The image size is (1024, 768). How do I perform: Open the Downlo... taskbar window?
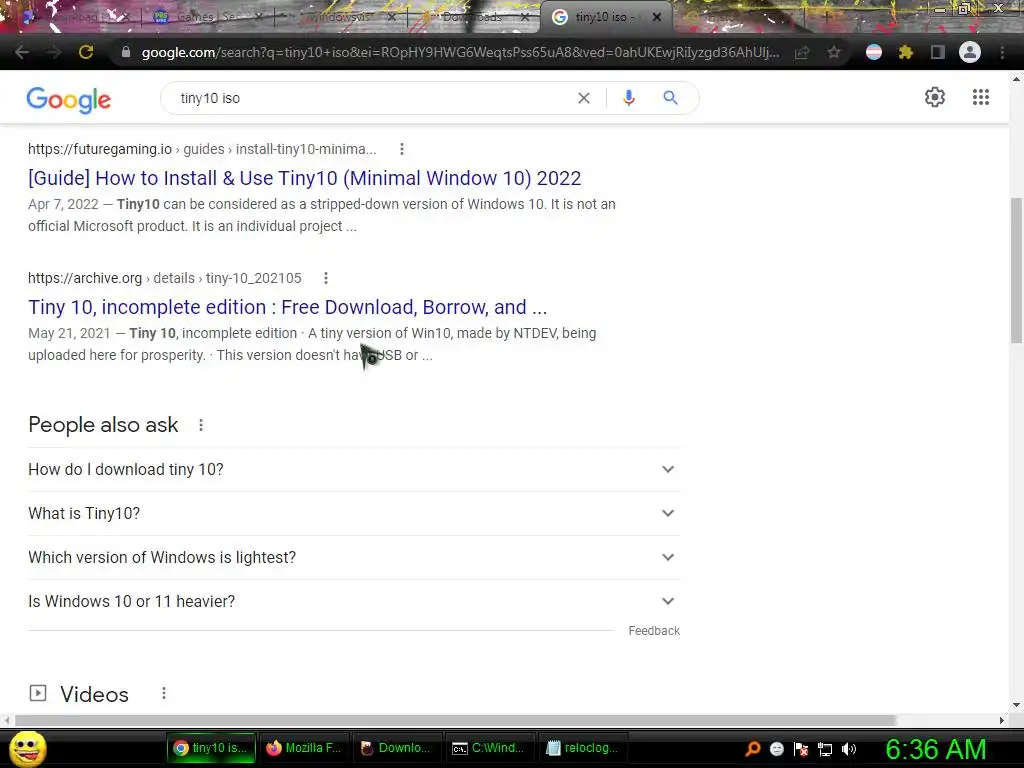396,748
